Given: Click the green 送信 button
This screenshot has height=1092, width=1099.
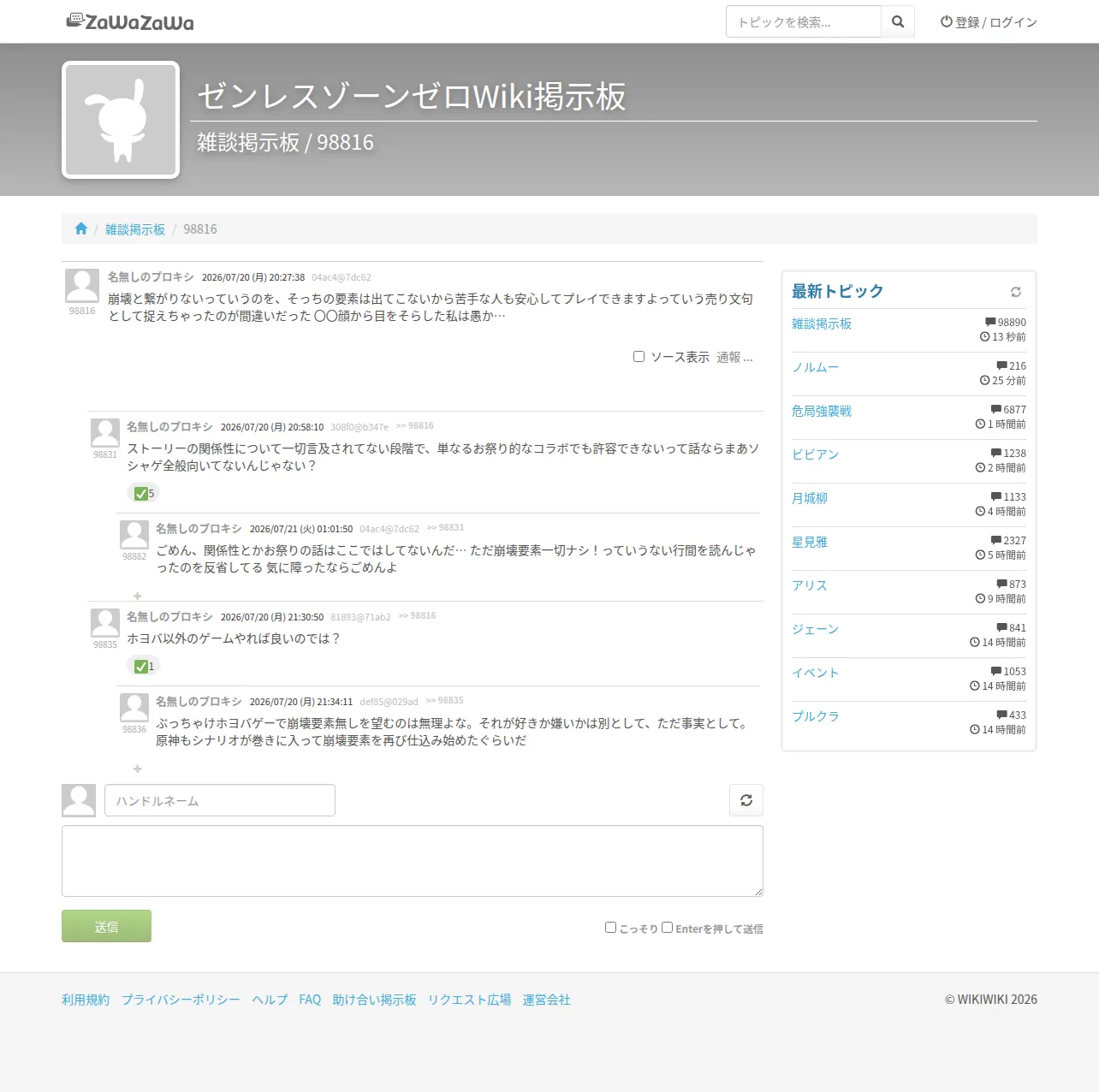Looking at the screenshot, I should coord(106,926).
